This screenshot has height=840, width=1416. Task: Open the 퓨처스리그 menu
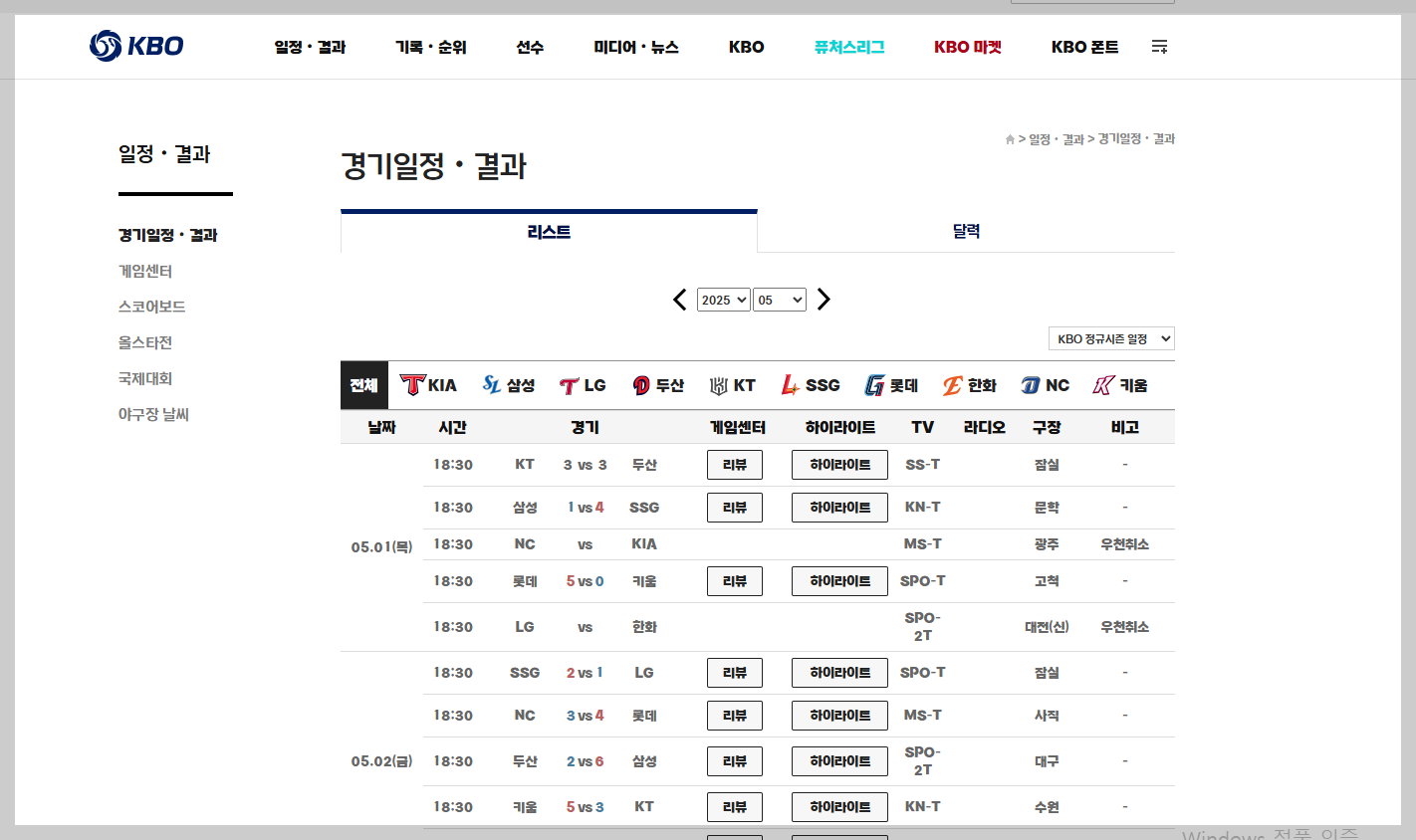(x=849, y=47)
